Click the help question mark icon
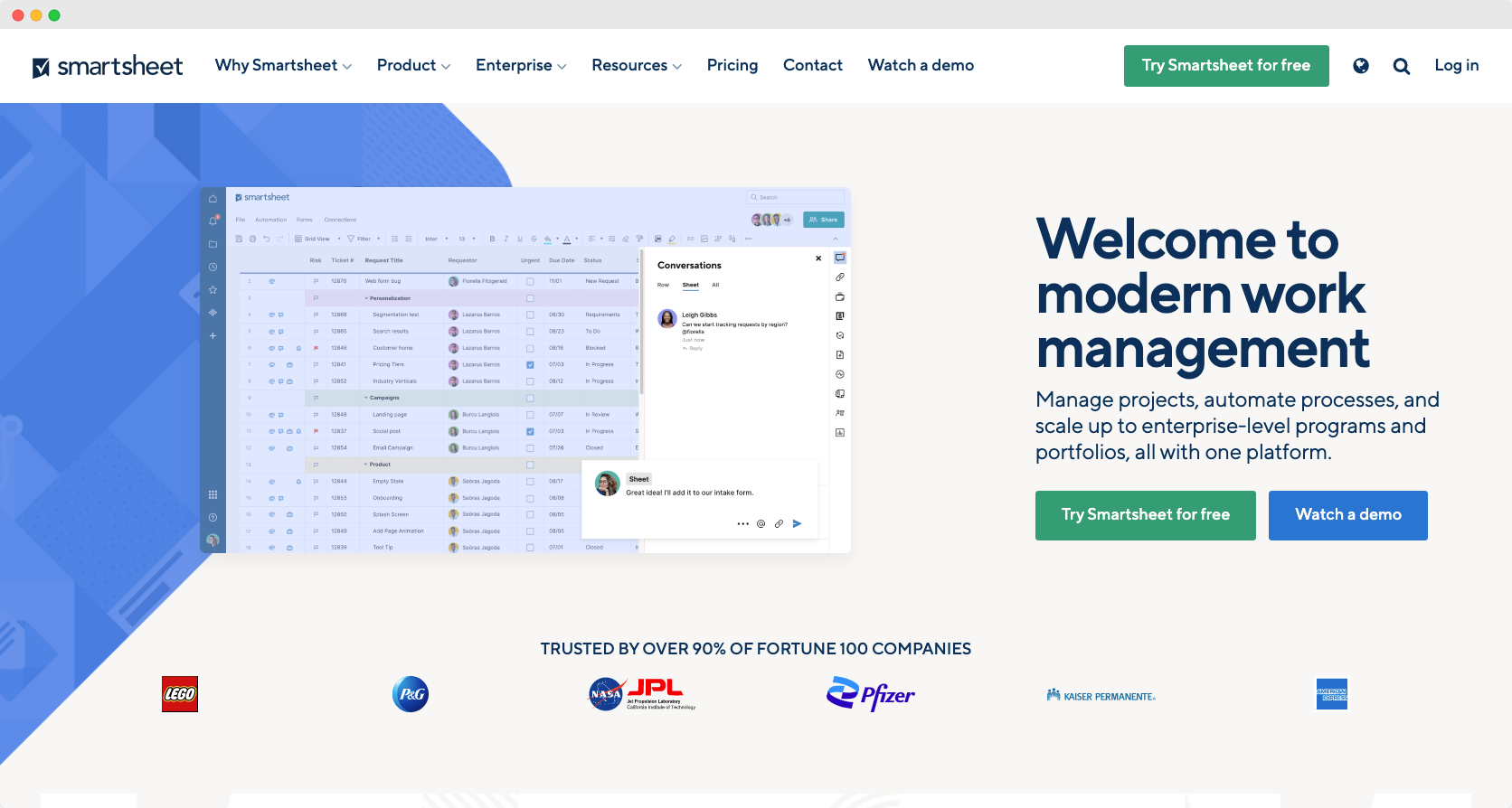The image size is (1512, 808). pyautogui.click(x=213, y=517)
